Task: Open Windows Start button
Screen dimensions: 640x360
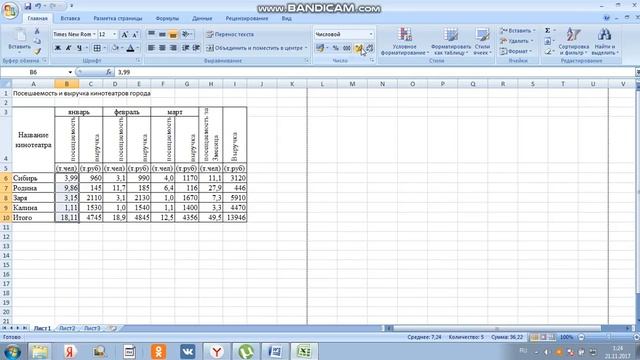Action: point(12,351)
